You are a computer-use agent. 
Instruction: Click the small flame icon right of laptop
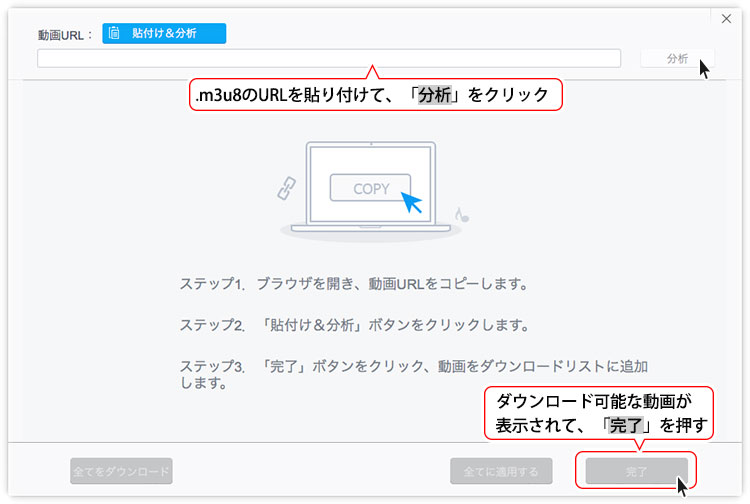(461, 213)
